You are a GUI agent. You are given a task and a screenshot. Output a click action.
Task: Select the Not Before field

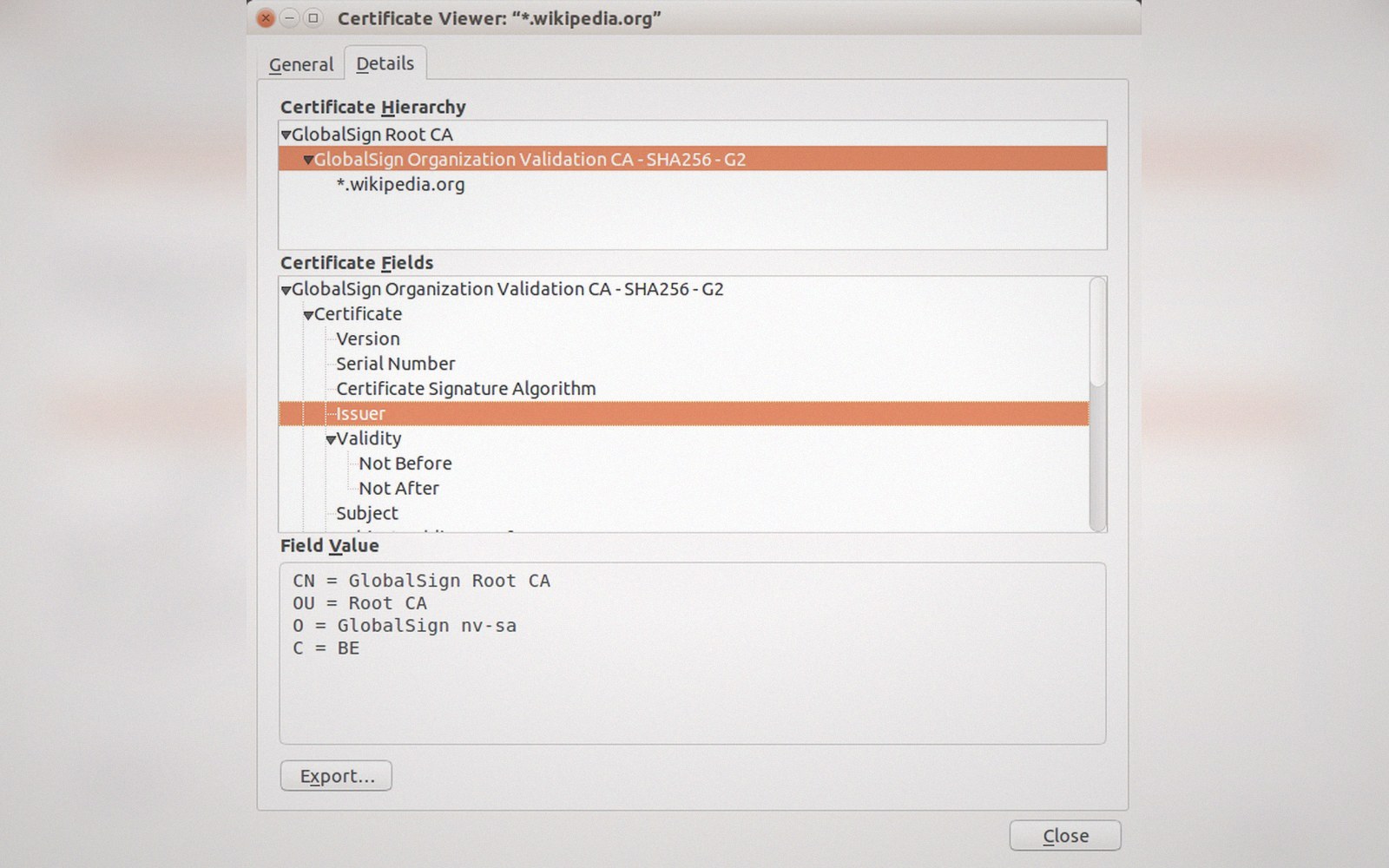tap(405, 464)
